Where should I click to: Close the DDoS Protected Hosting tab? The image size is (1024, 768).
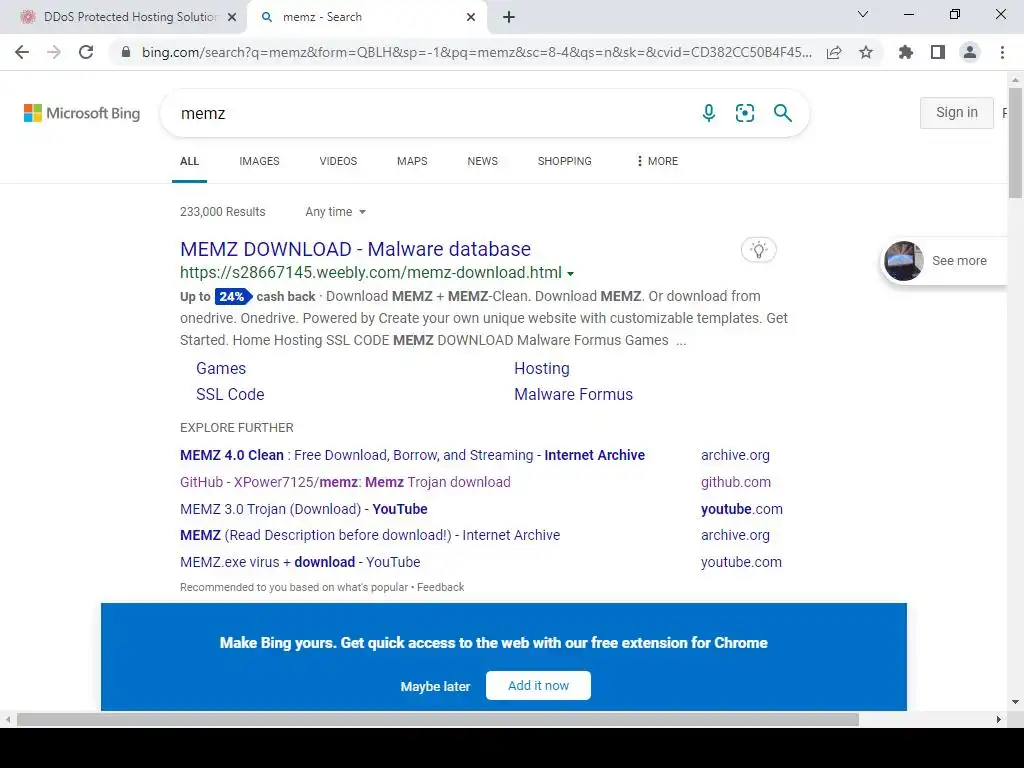[x=232, y=17]
